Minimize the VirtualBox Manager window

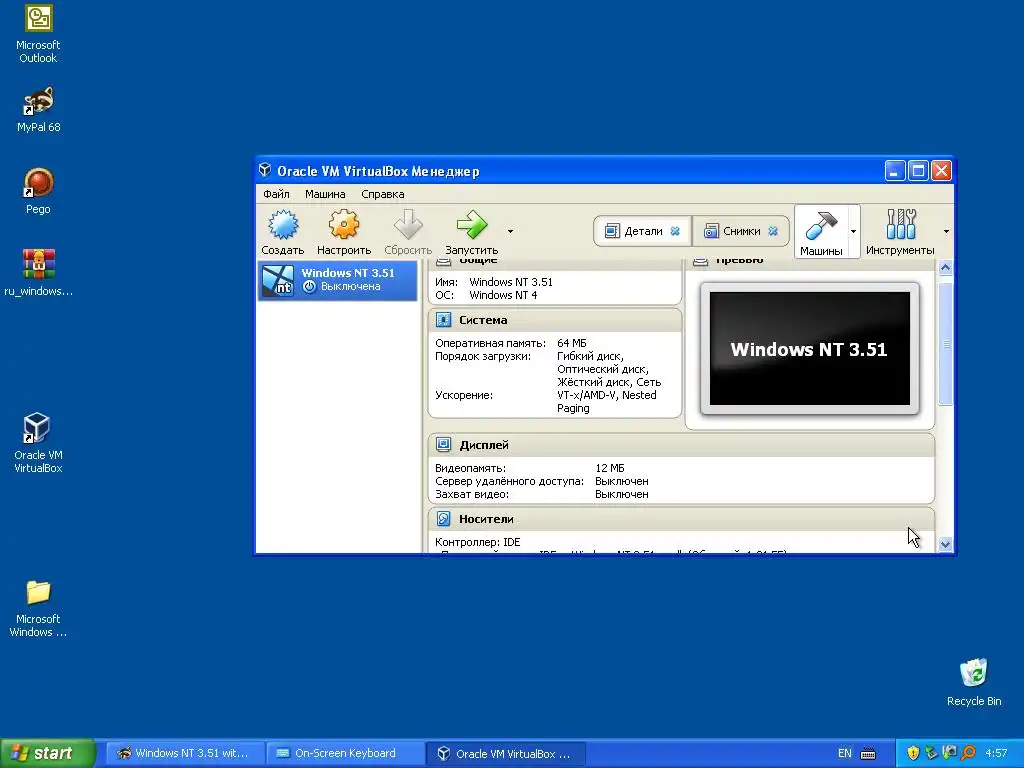pos(895,171)
